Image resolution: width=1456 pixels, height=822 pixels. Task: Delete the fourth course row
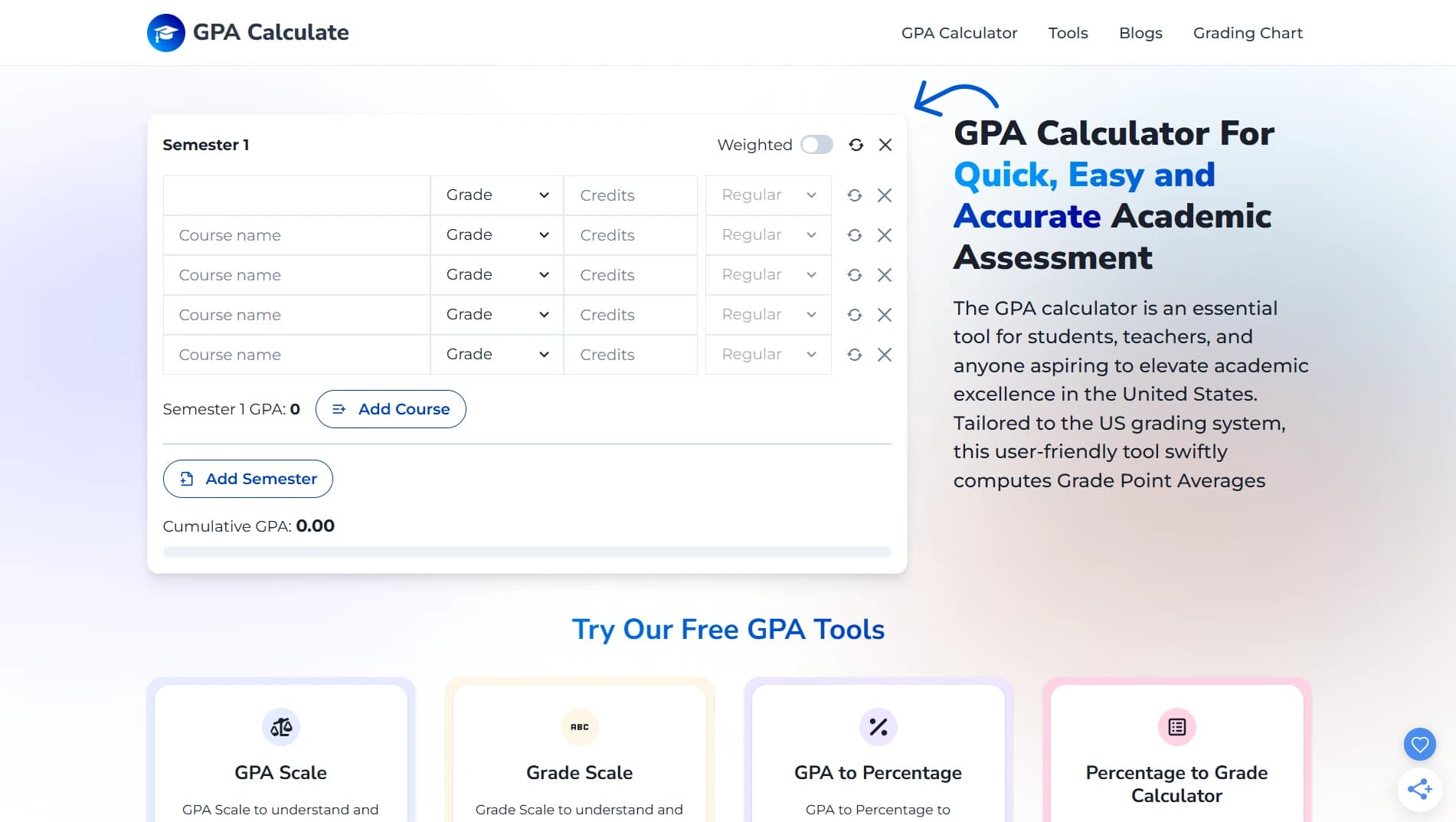(x=885, y=315)
